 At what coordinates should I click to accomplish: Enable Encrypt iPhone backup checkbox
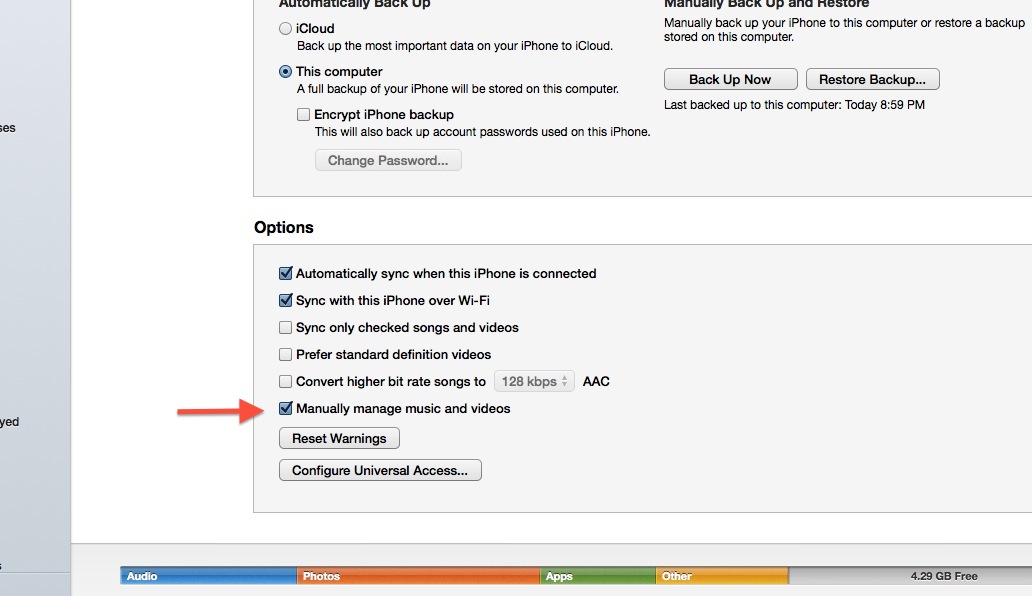304,115
